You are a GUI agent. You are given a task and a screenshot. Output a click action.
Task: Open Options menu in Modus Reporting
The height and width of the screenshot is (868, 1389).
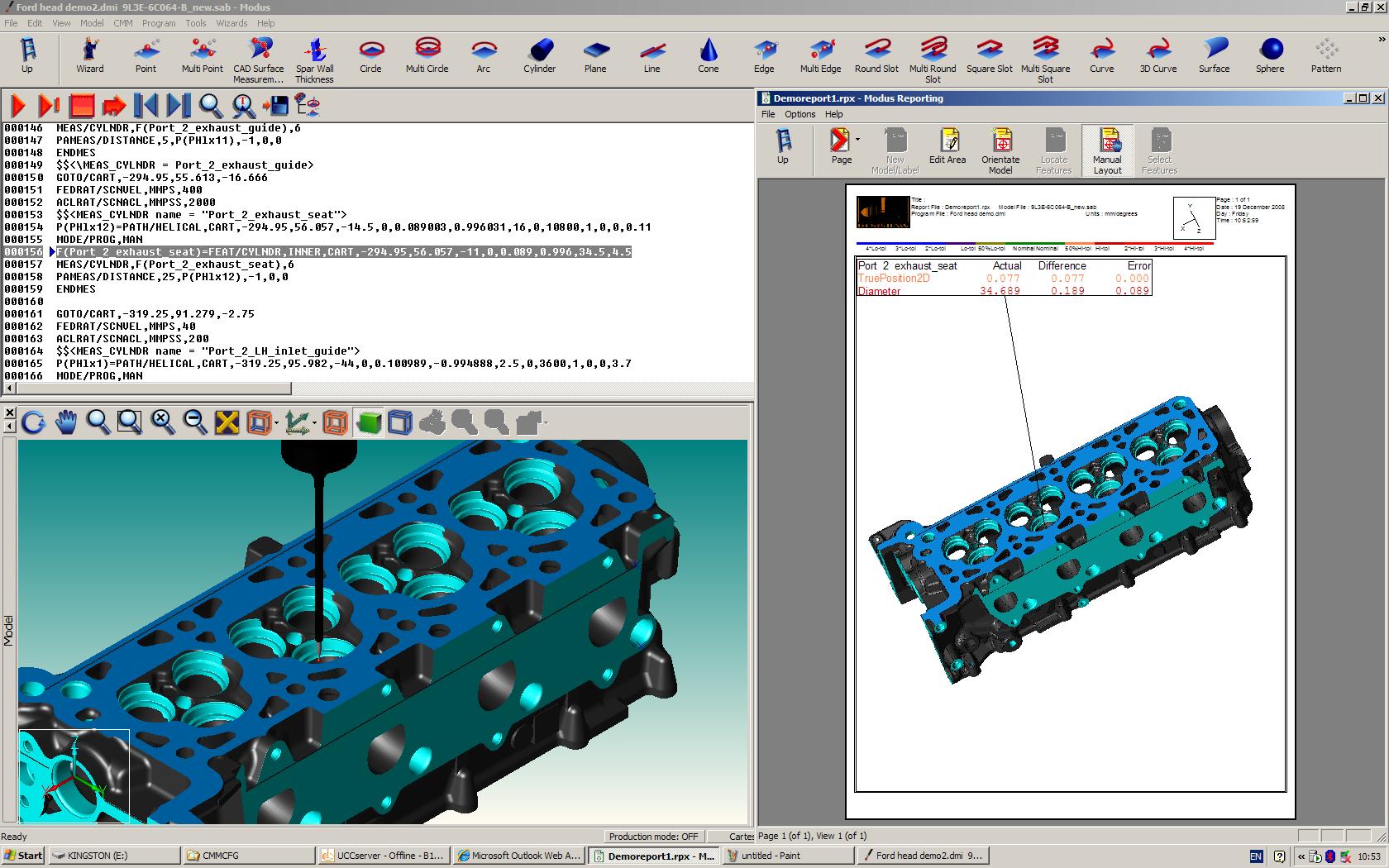[x=800, y=114]
